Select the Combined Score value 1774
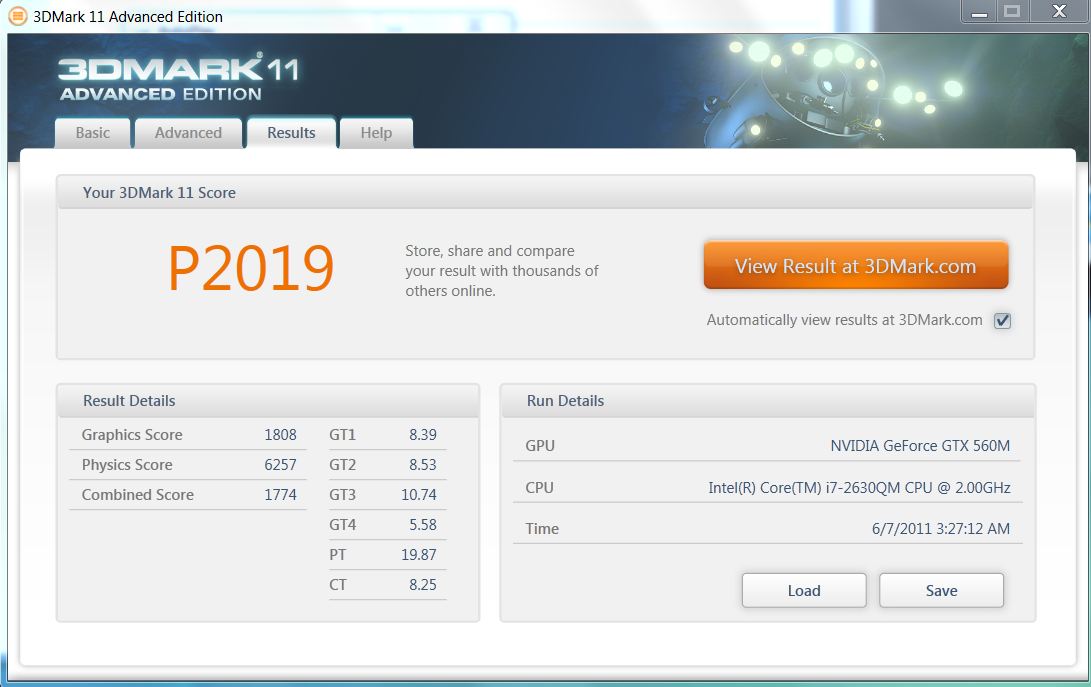 click(280, 495)
